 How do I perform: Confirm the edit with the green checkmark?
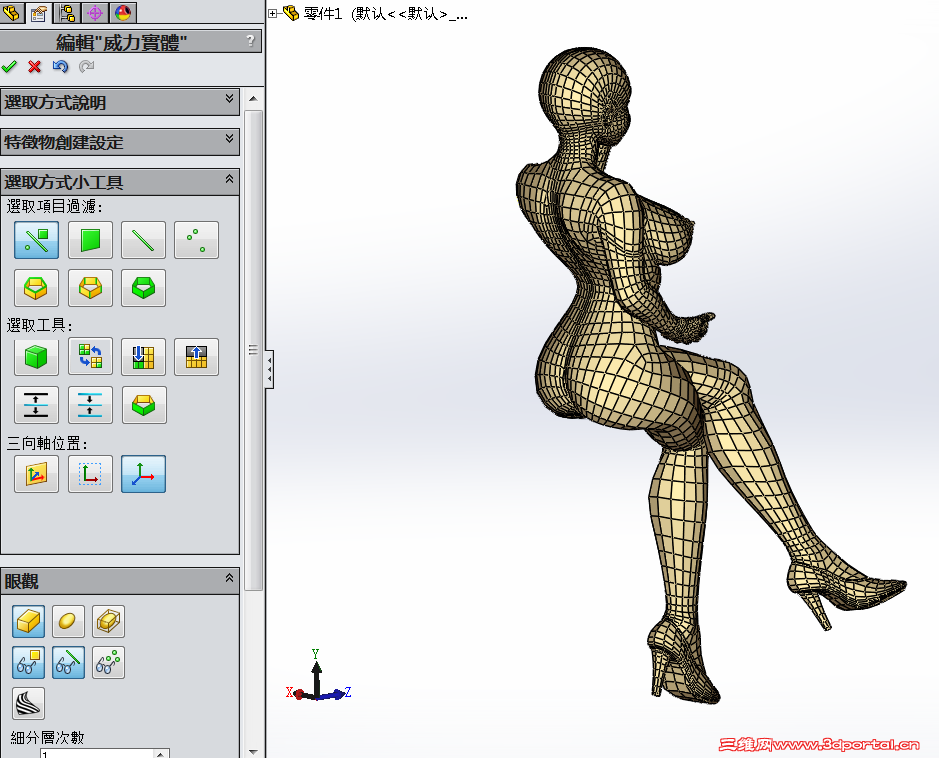click(9, 66)
